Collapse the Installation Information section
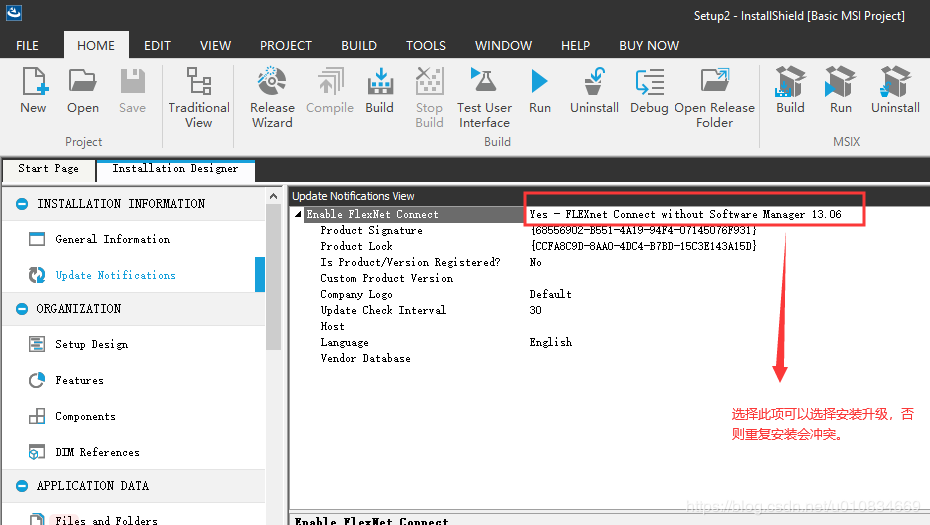Viewport: 930px width, 525px height. pyautogui.click(x=22, y=204)
